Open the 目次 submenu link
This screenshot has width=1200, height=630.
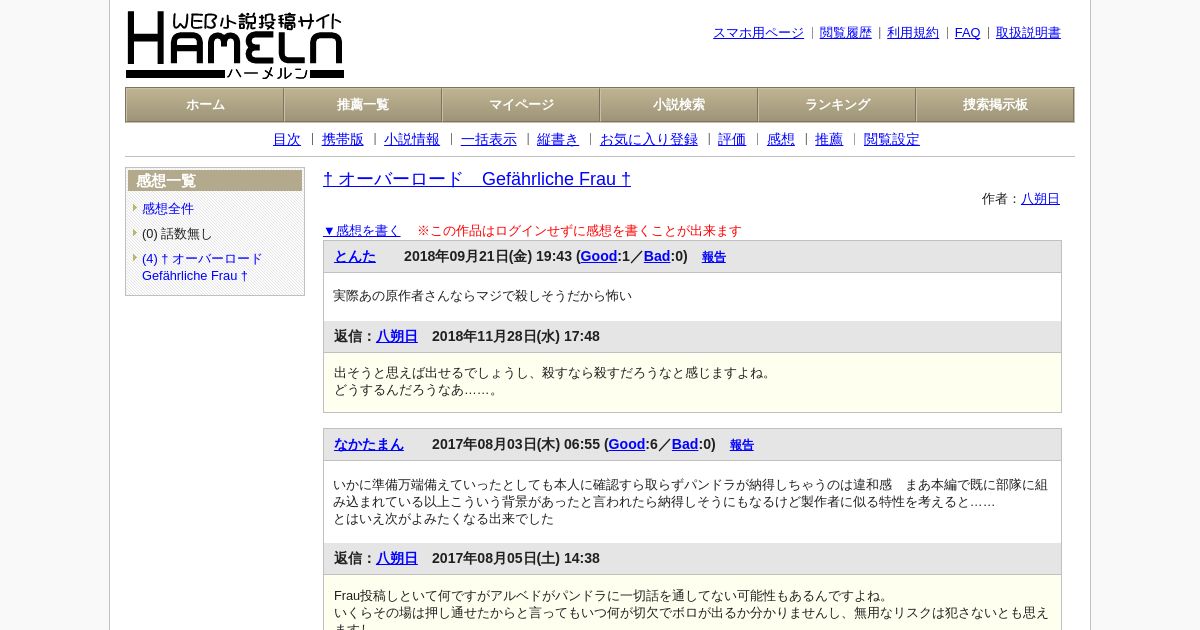coord(287,140)
